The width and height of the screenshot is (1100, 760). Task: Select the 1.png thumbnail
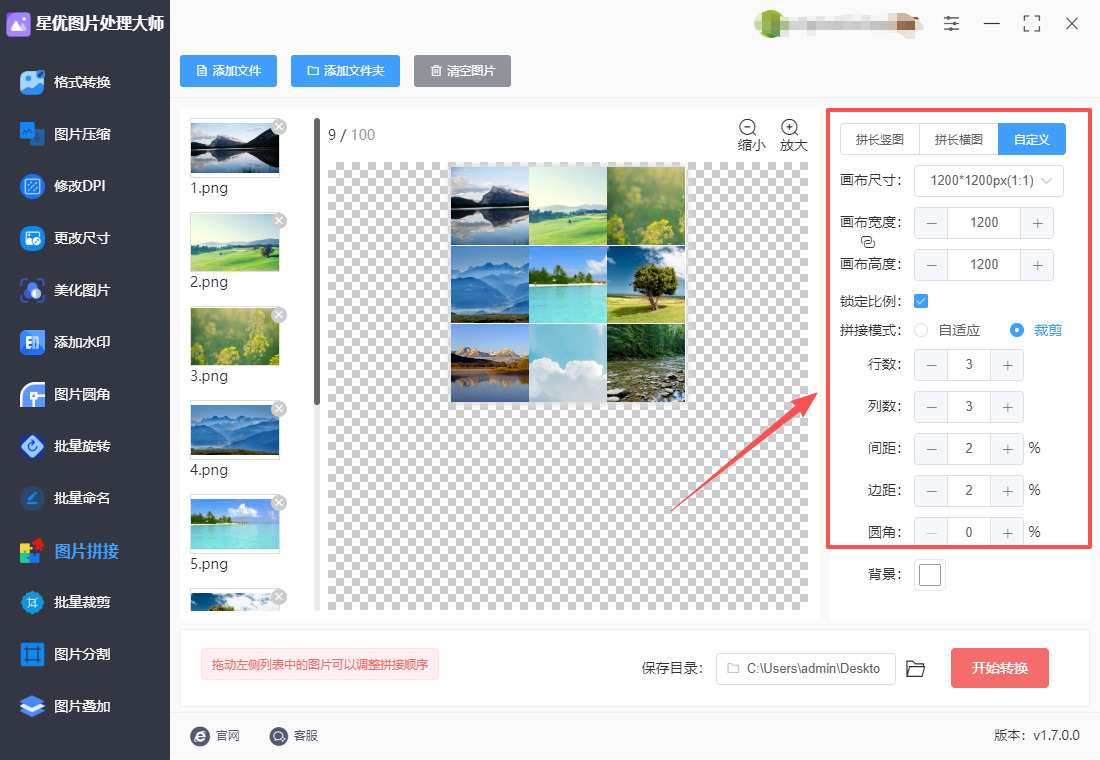[235, 148]
